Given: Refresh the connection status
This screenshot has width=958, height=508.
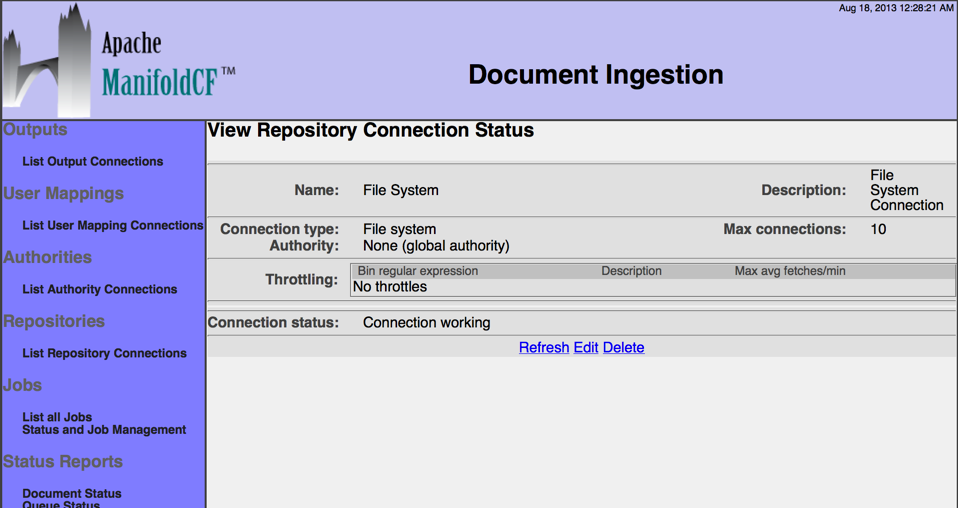Looking at the screenshot, I should (x=544, y=347).
